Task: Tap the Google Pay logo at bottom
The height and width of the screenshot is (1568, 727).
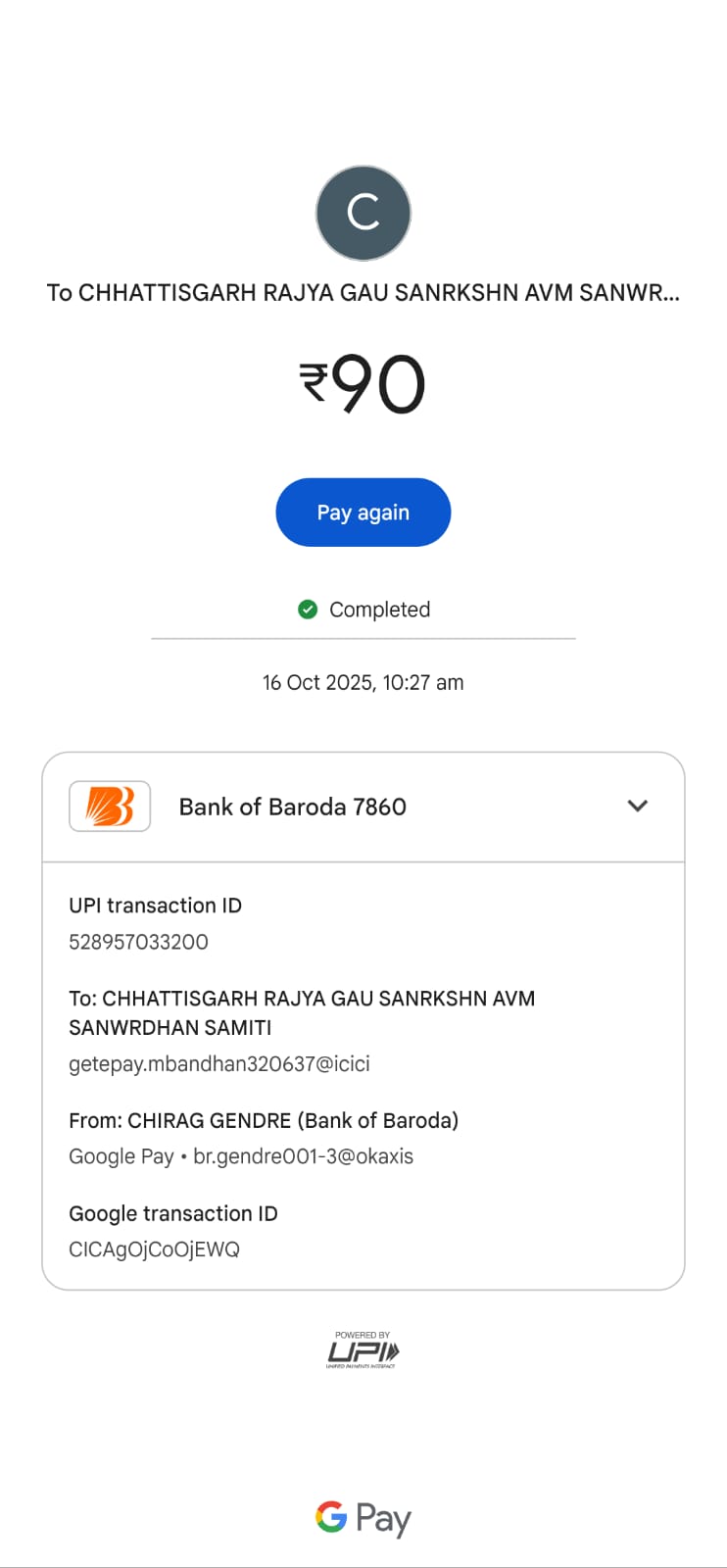Action: pos(363,1518)
